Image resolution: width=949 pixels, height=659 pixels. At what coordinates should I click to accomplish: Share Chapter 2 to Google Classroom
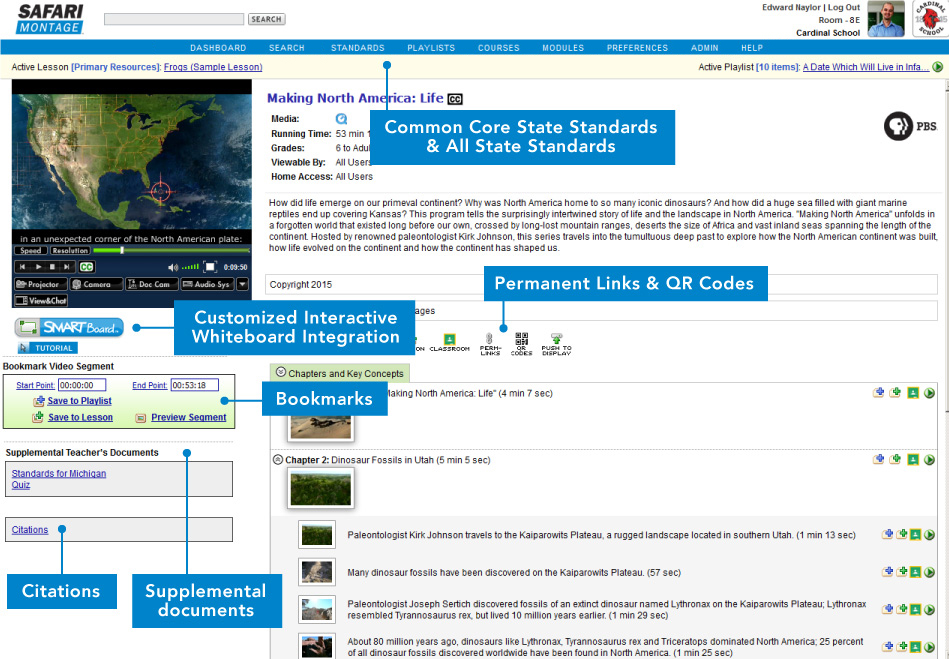[x=913, y=460]
